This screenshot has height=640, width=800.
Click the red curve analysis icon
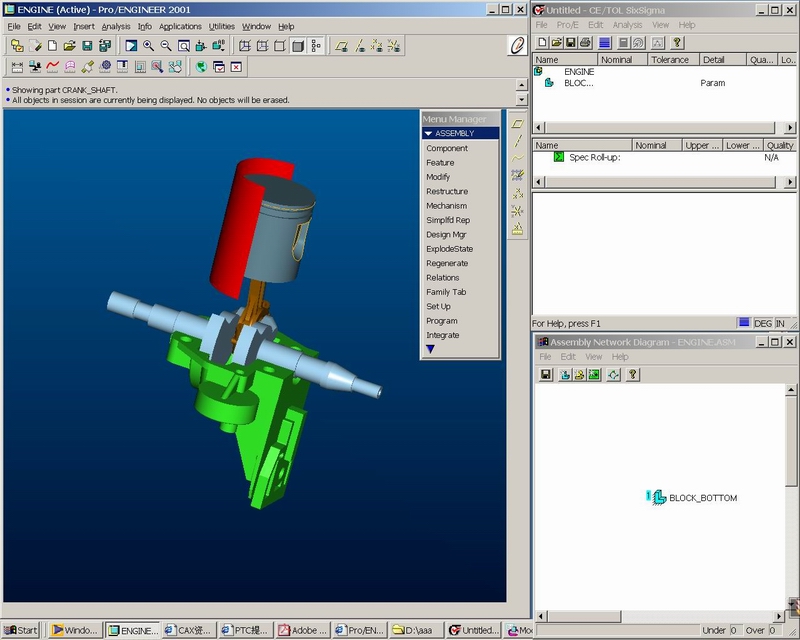tap(52, 67)
